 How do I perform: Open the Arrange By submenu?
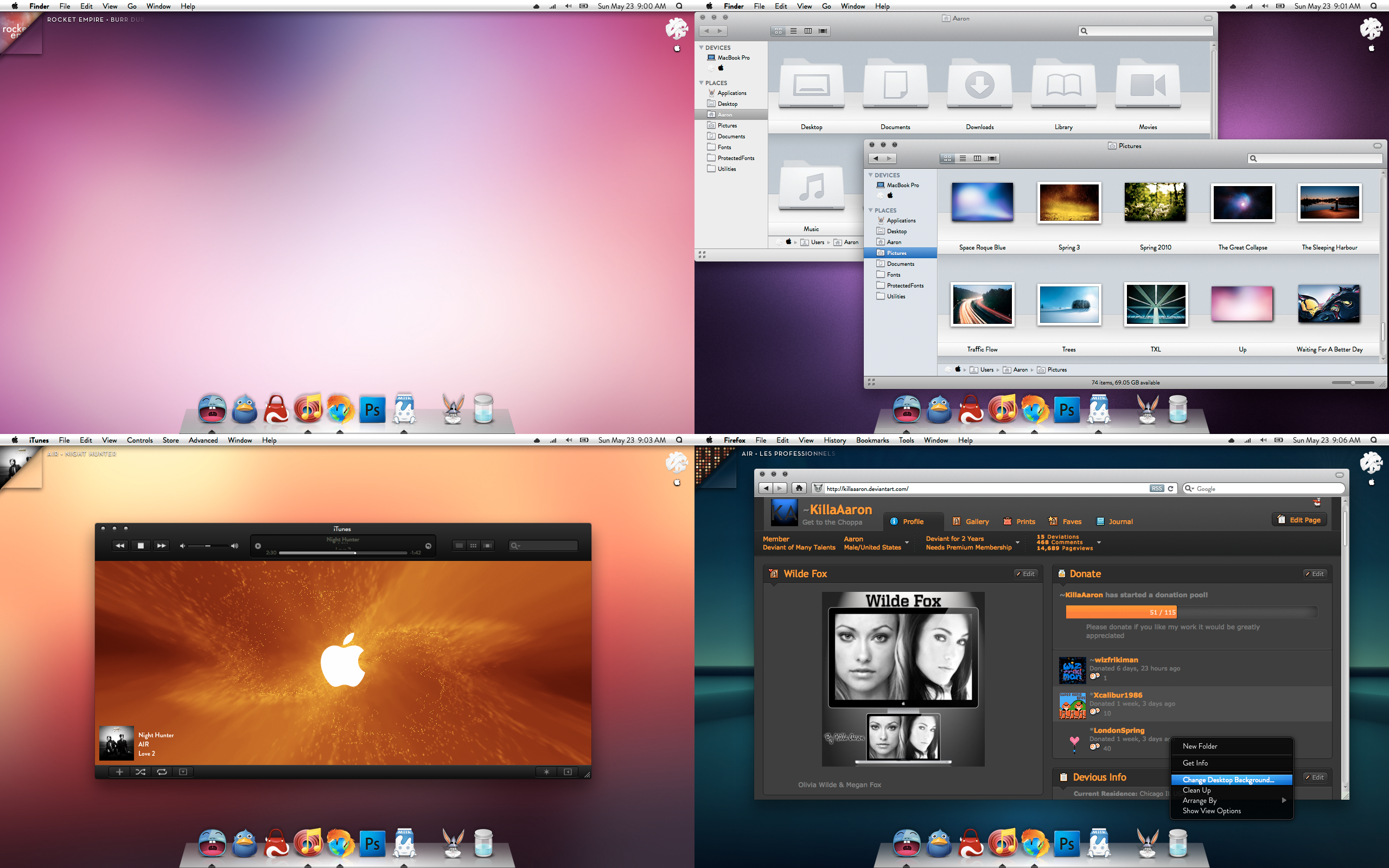click(1232, 800)
